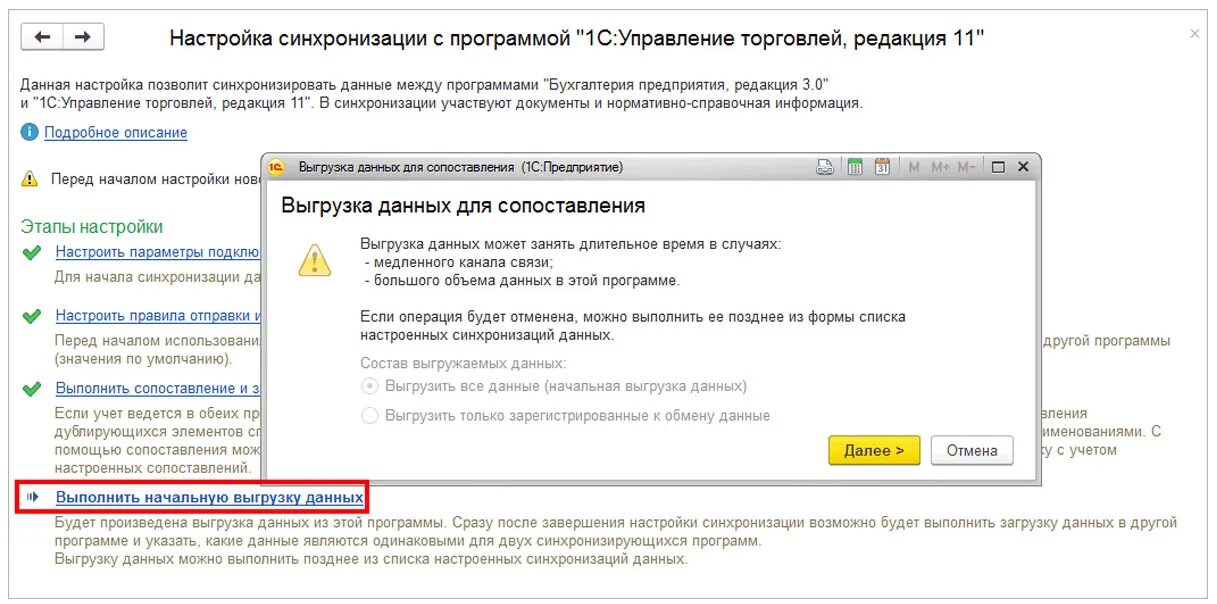
Task: Open the Подробное описание link
Action: (116, 132)
